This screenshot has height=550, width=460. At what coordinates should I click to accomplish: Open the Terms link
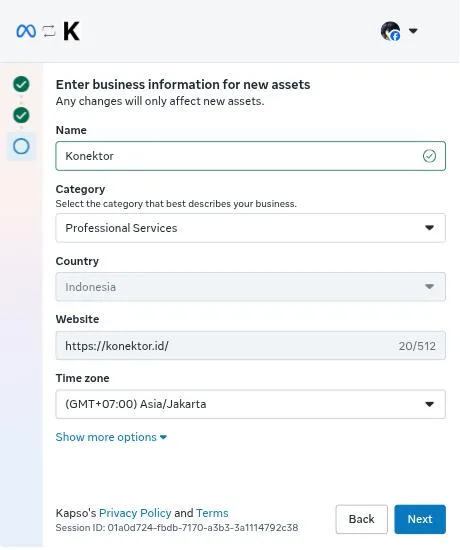coord(212,514)
